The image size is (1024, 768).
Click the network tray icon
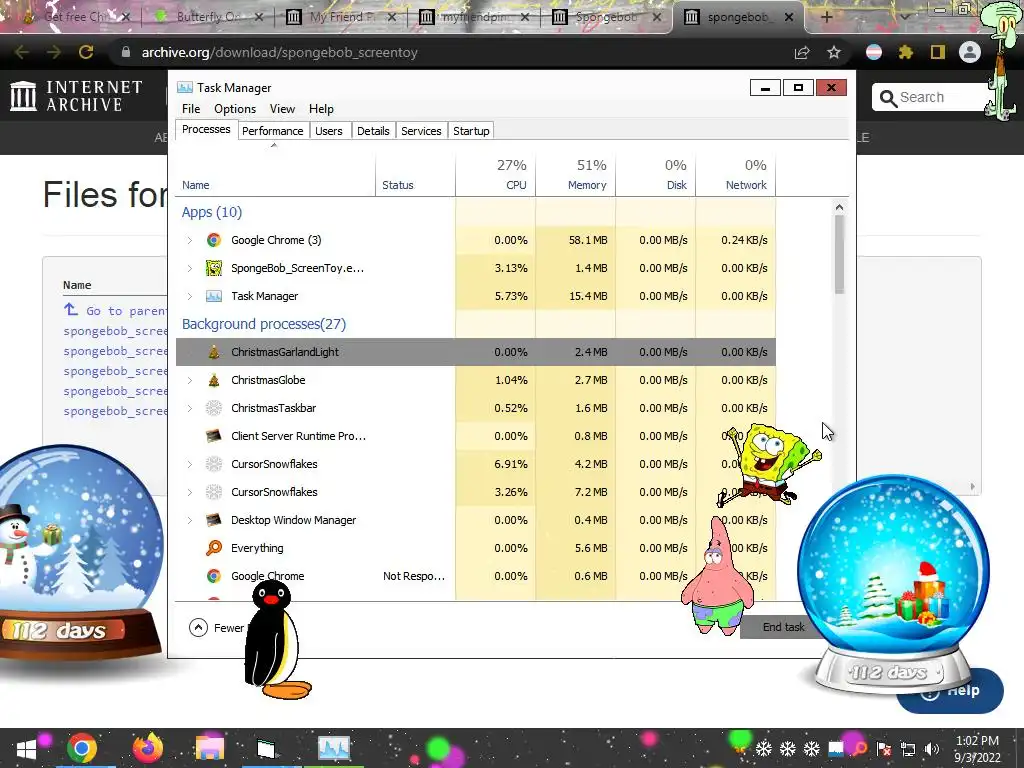pos(908,749)
